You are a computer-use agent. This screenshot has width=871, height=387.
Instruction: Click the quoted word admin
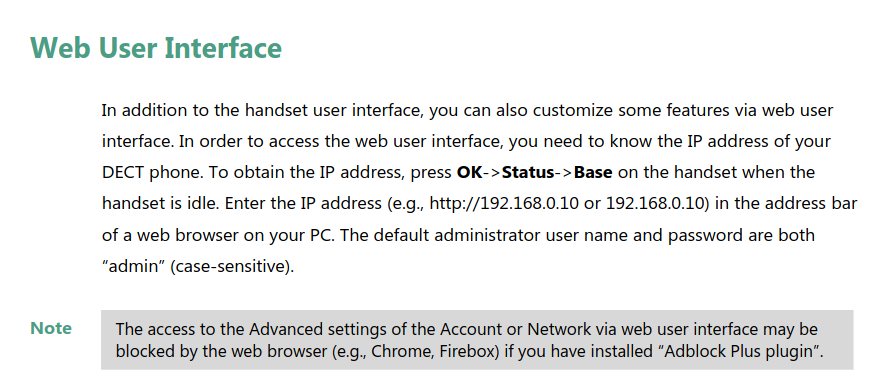134,267
